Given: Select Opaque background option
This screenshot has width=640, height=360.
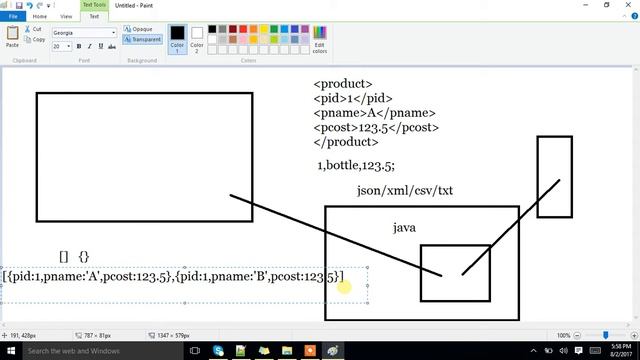Looking at the screenshot, I should click(138, 29).
